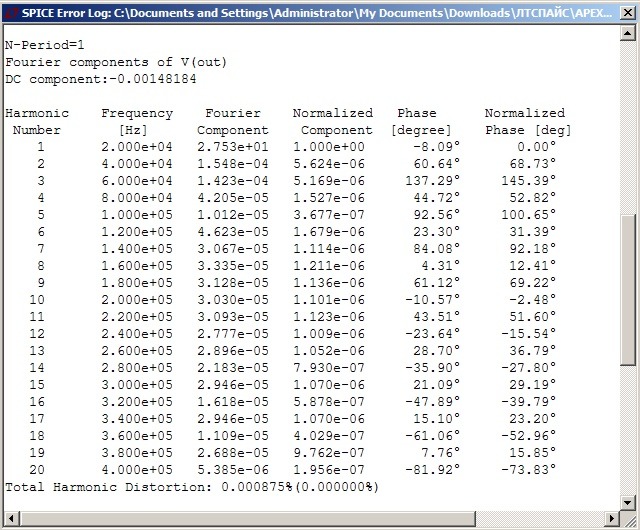Click the horizontal scrollbar thumb
Viewport: 640px width, 530px height.
tap(248, 519)
